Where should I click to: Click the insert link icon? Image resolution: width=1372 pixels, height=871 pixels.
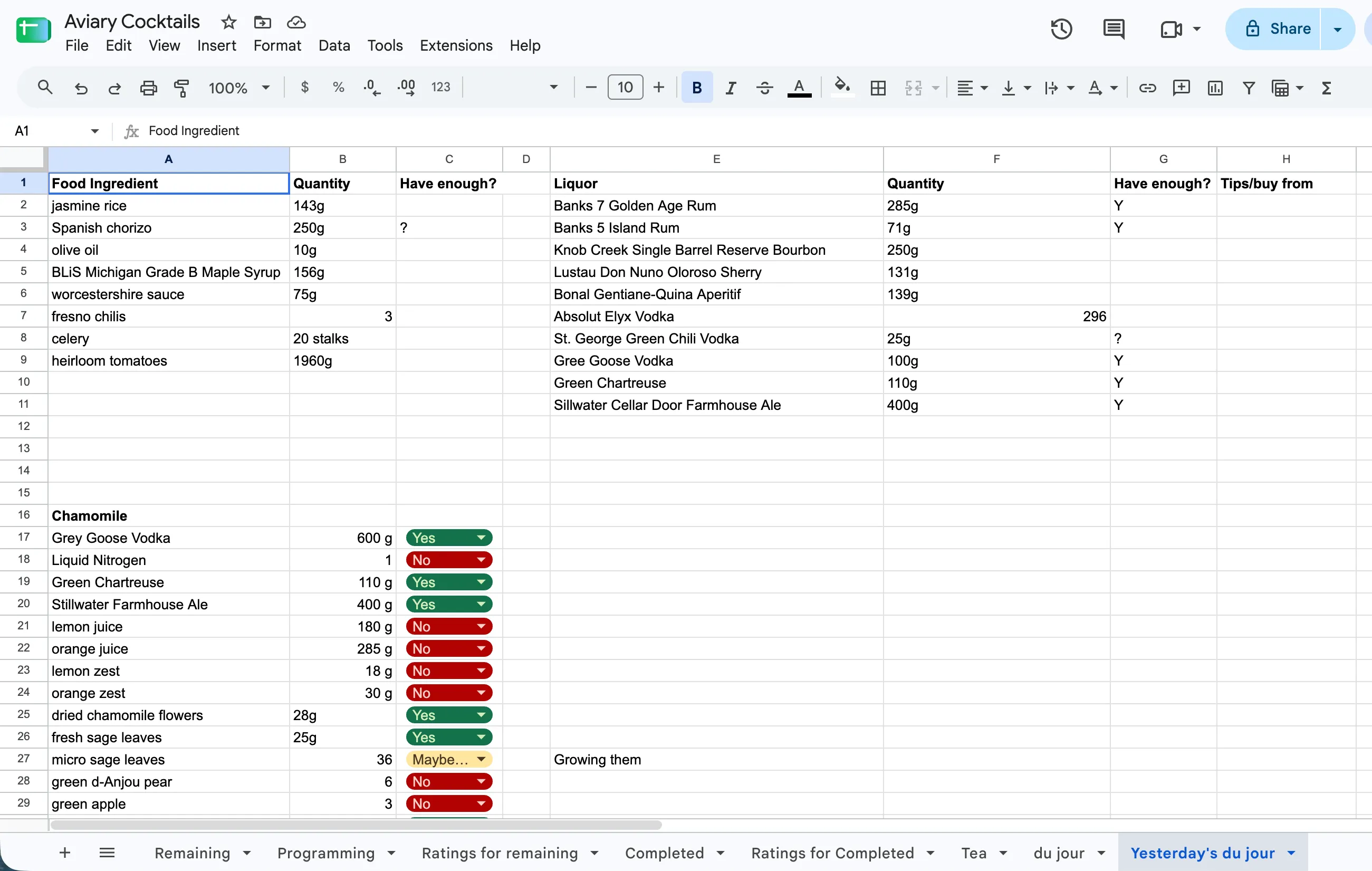pyautogui.click(x=1147, y=88)
